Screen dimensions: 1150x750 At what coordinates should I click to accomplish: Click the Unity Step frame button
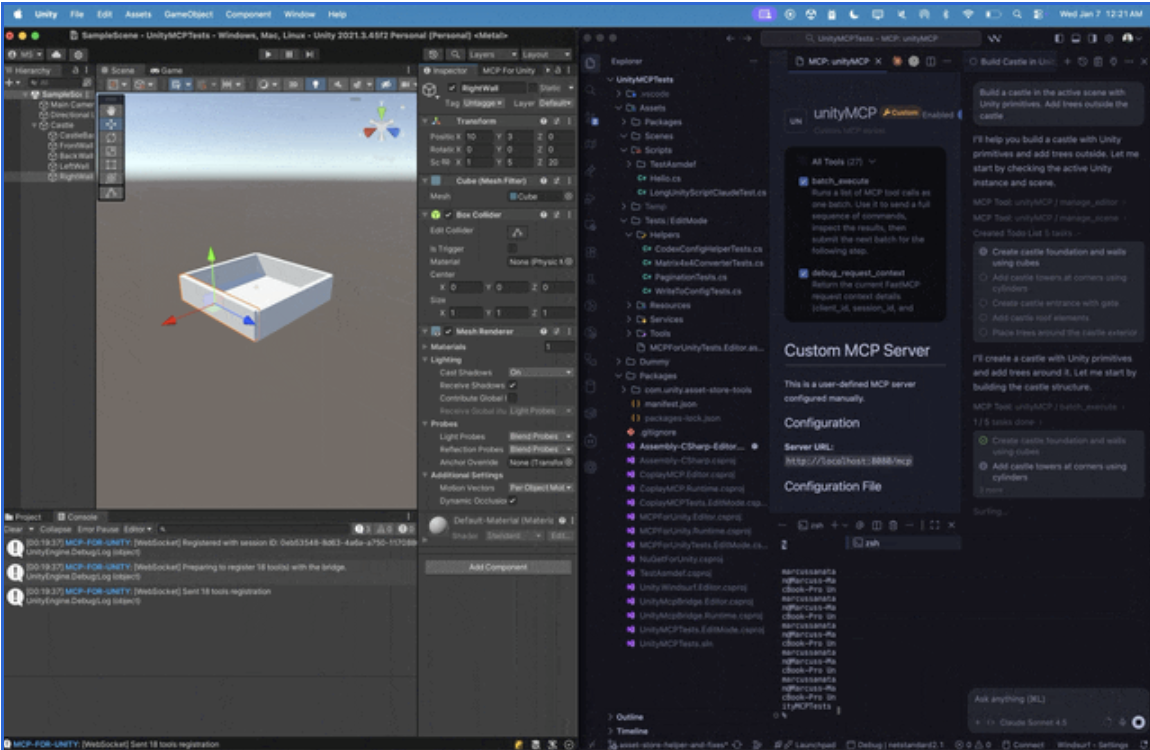tap(310, 54)
